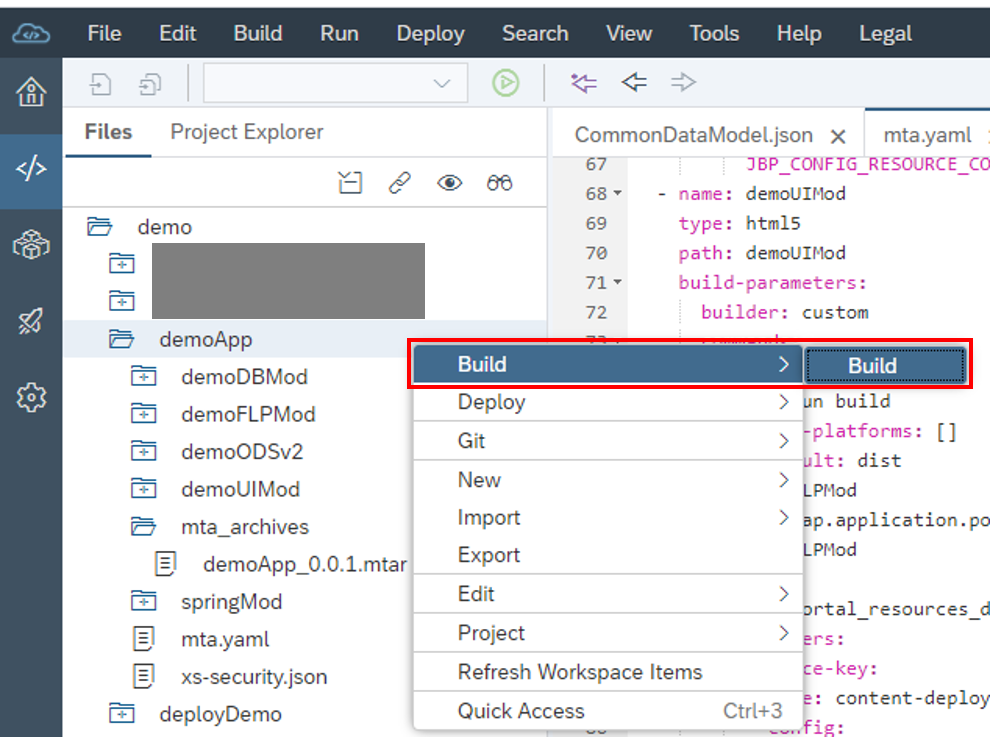This screenshot has height=737, width=990.
Task: Collapse the mta_archives folder
Action: coord(143,526)
